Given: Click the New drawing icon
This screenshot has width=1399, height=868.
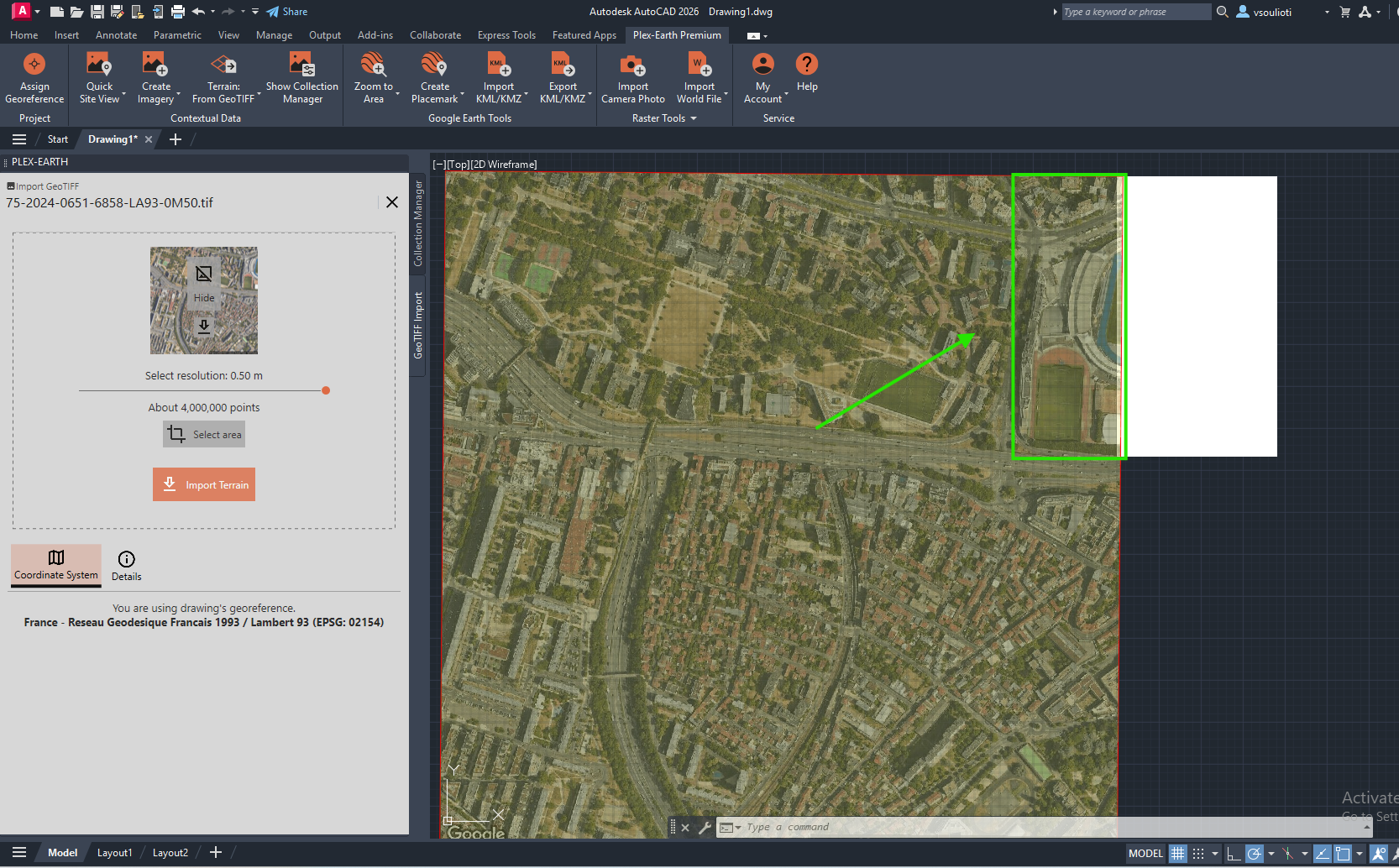Looking at the screenshot, I should [x=57, y=12].
